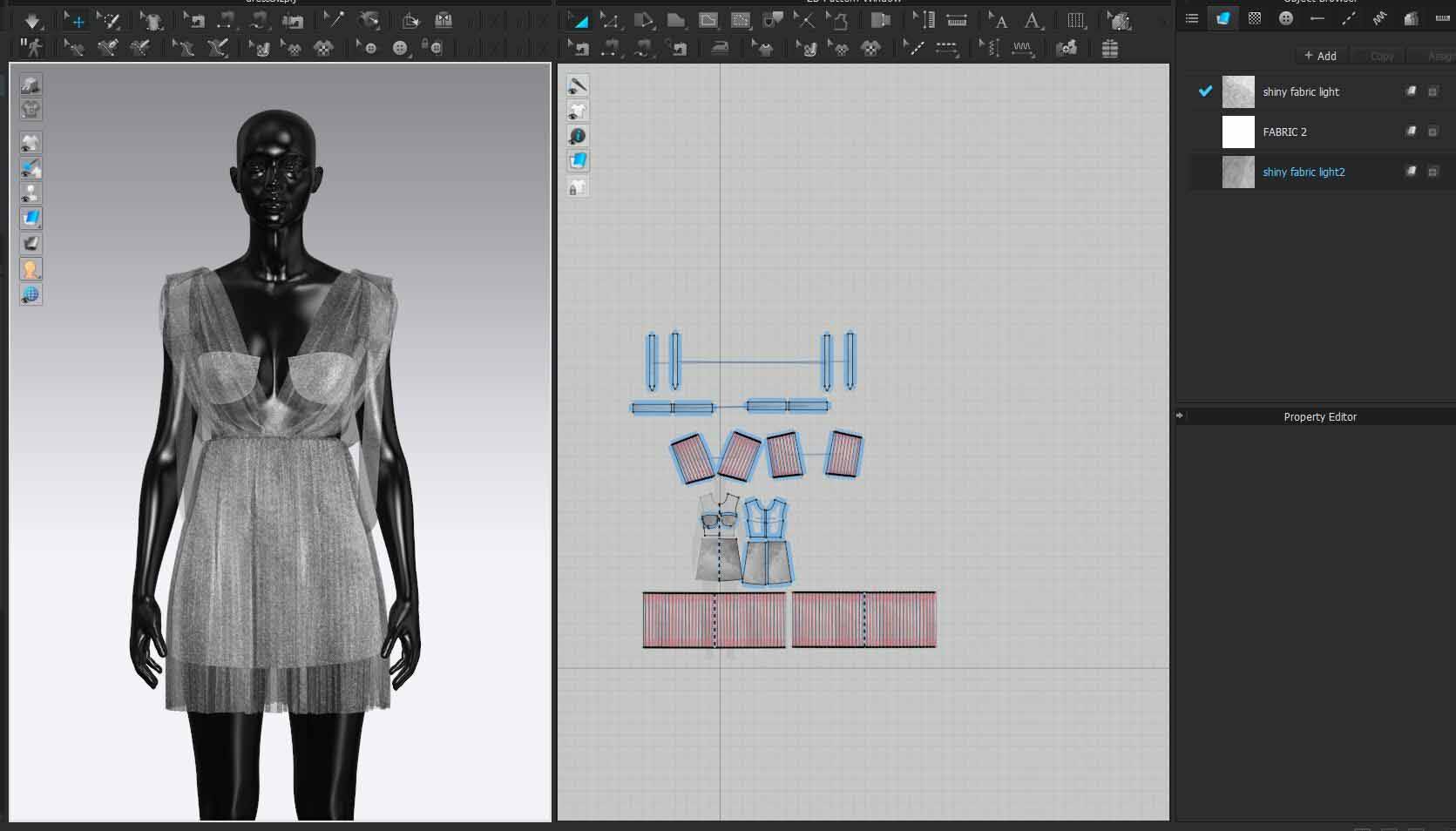The height and width of the screenshot is (831, 1456).
Task: Select the 2D Pleats Fold tool
Action: click(1077, 20)
